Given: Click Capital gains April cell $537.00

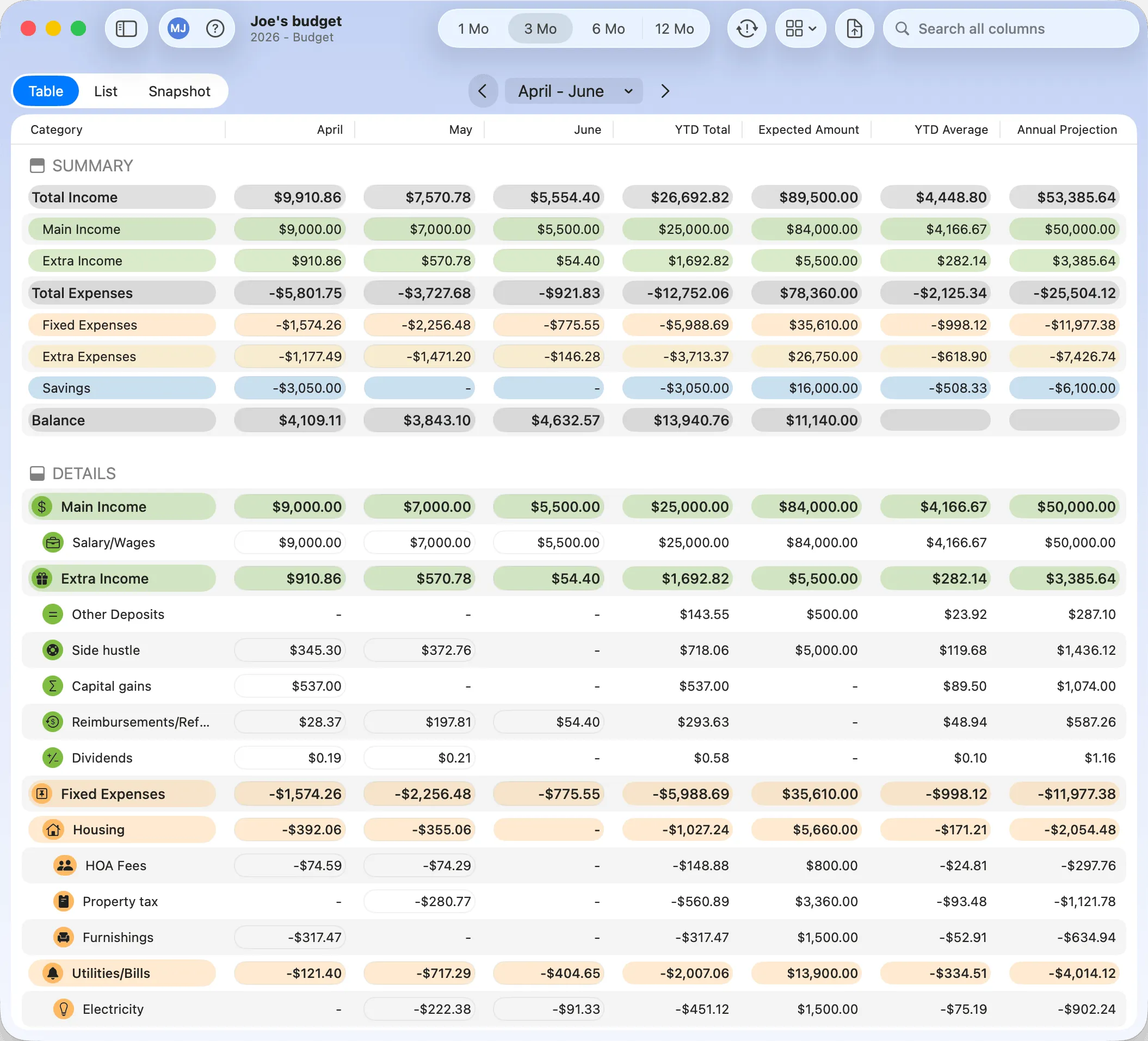Looking at the screenshot, I should tap(290, 686).
